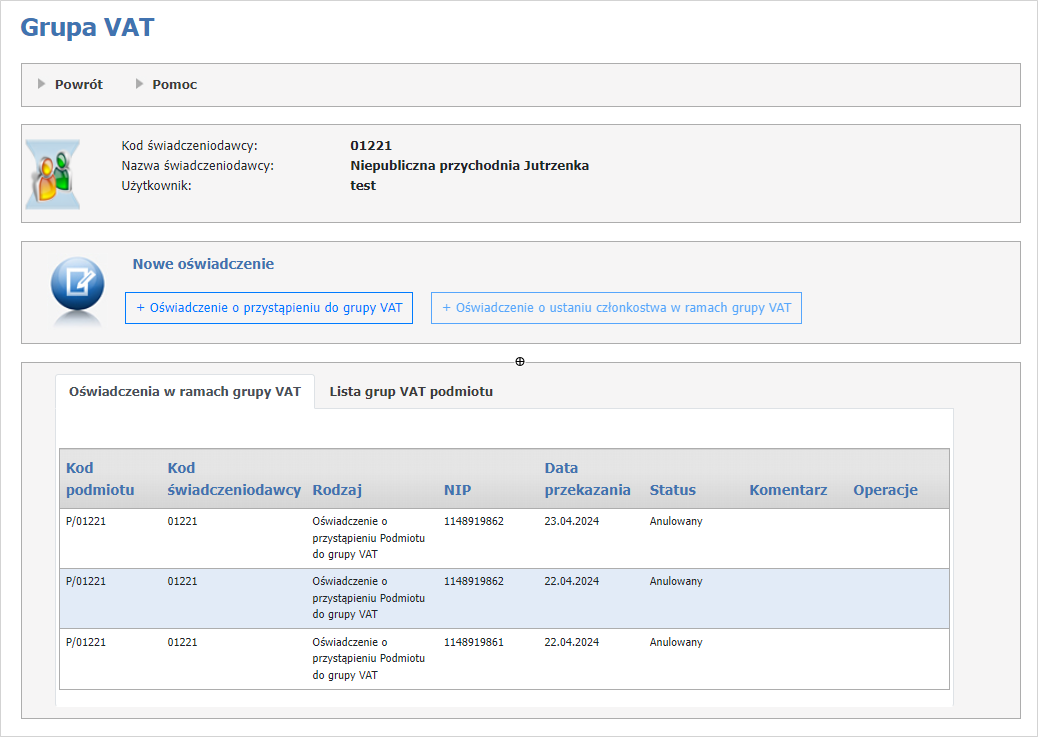Select the row with NIP 1148919861
The image size is (1038, 737).
(x=504, y=658)
